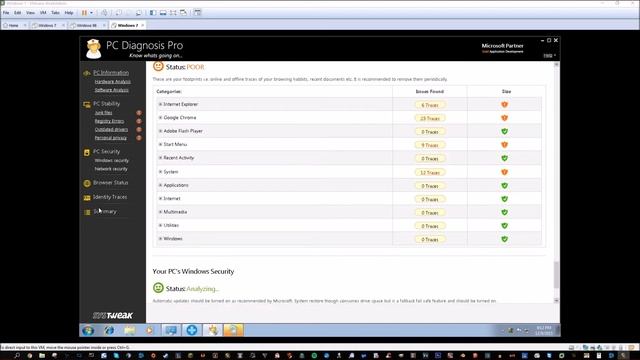Click orange warning shield in Start Menu row
The image size is (640, 360).
504,145
